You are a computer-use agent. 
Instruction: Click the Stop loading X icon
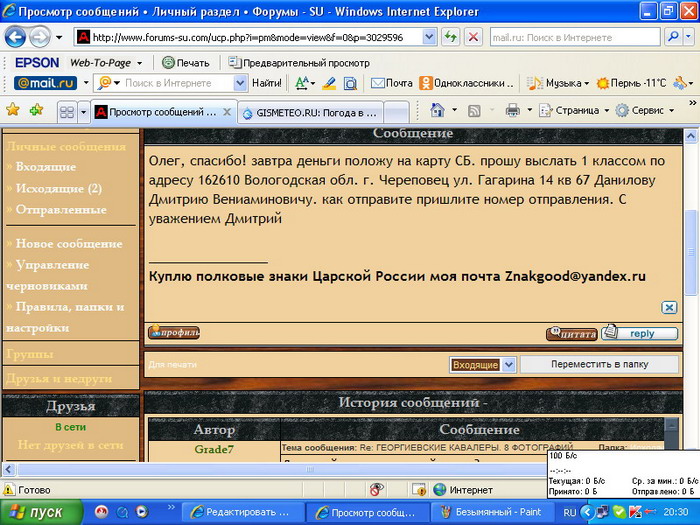click(x=473, y=36)
